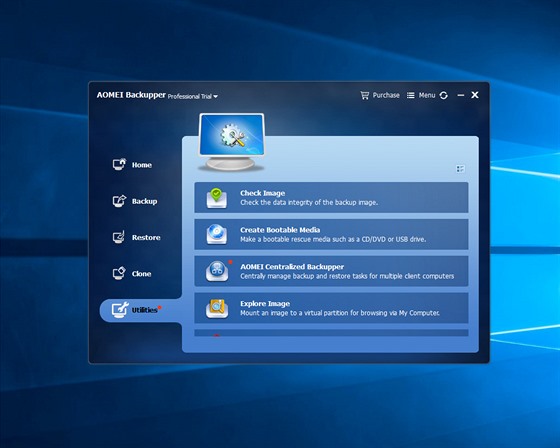Click the Create Bootable Media disc icon

(x=216, y=234)
